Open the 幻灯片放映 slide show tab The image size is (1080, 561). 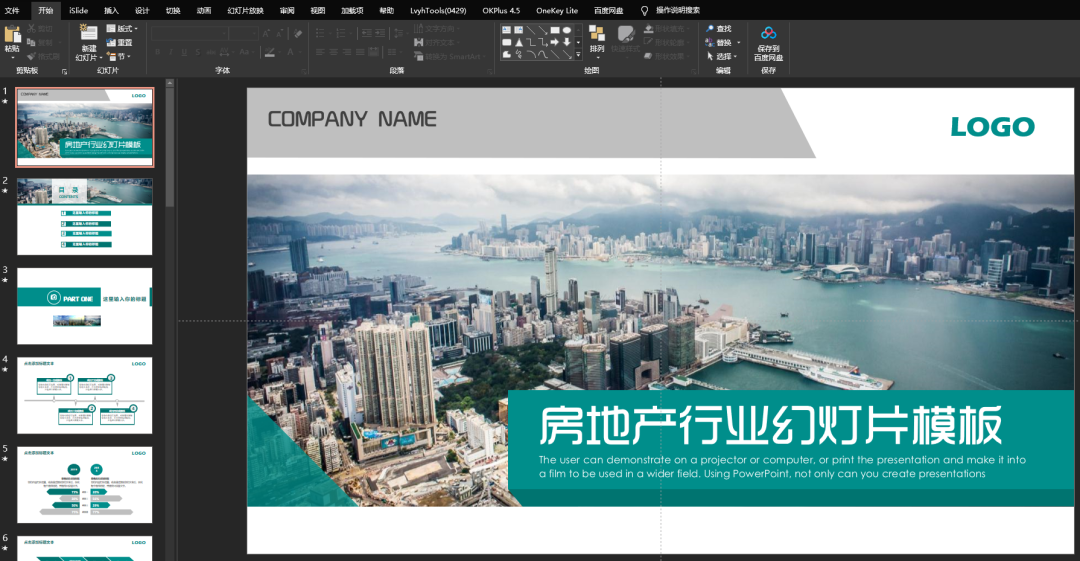click(245, 10)
